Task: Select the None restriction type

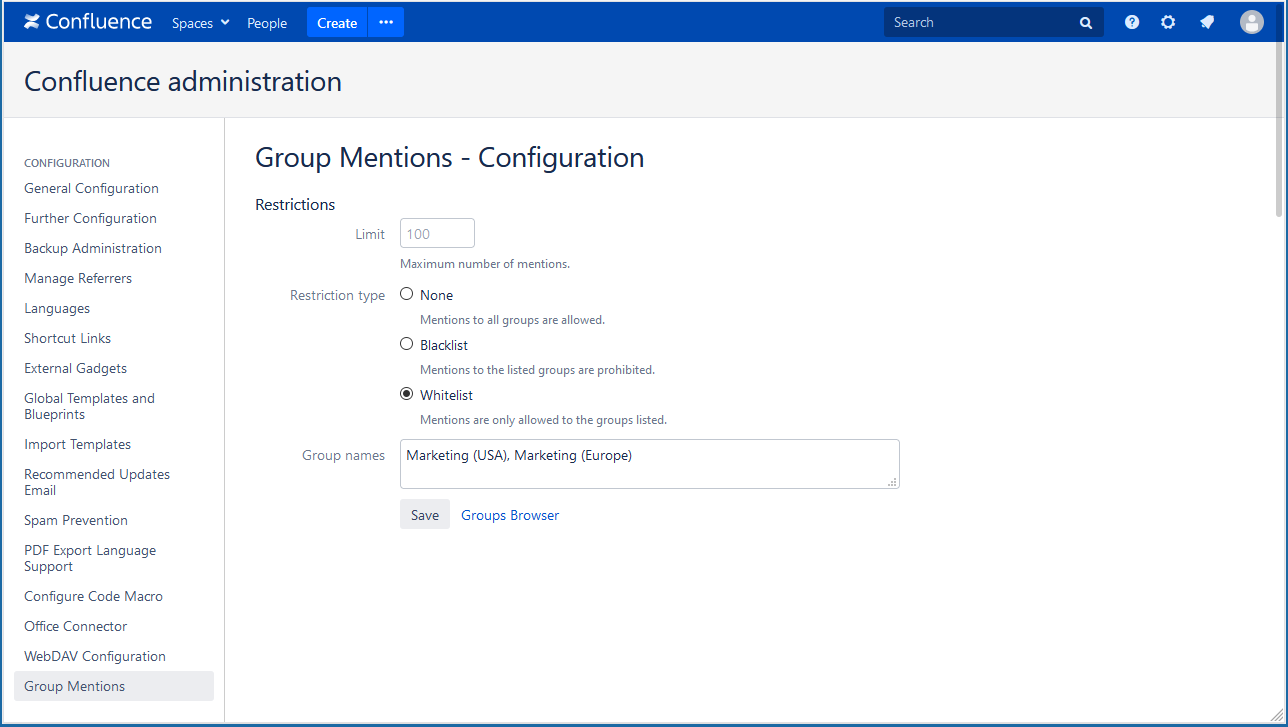Action: pyautogui.click(x=407, y=294)
